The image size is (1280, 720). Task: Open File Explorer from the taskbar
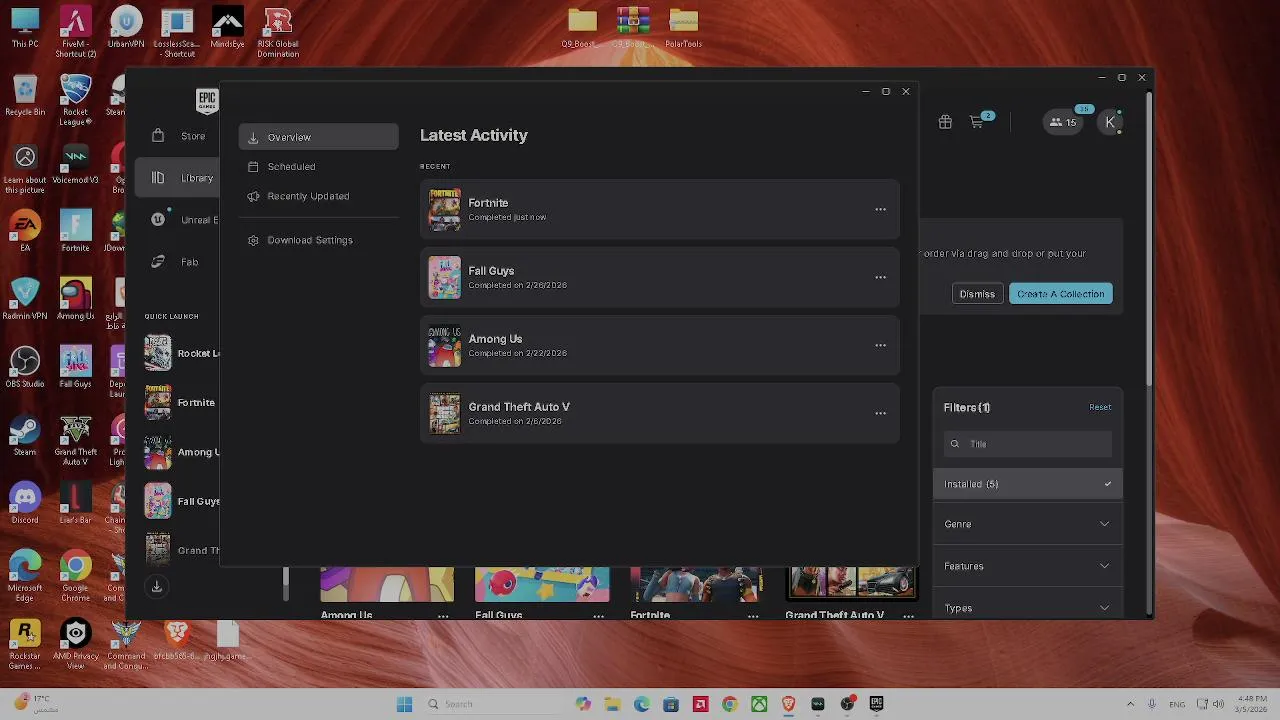[612, 704]
